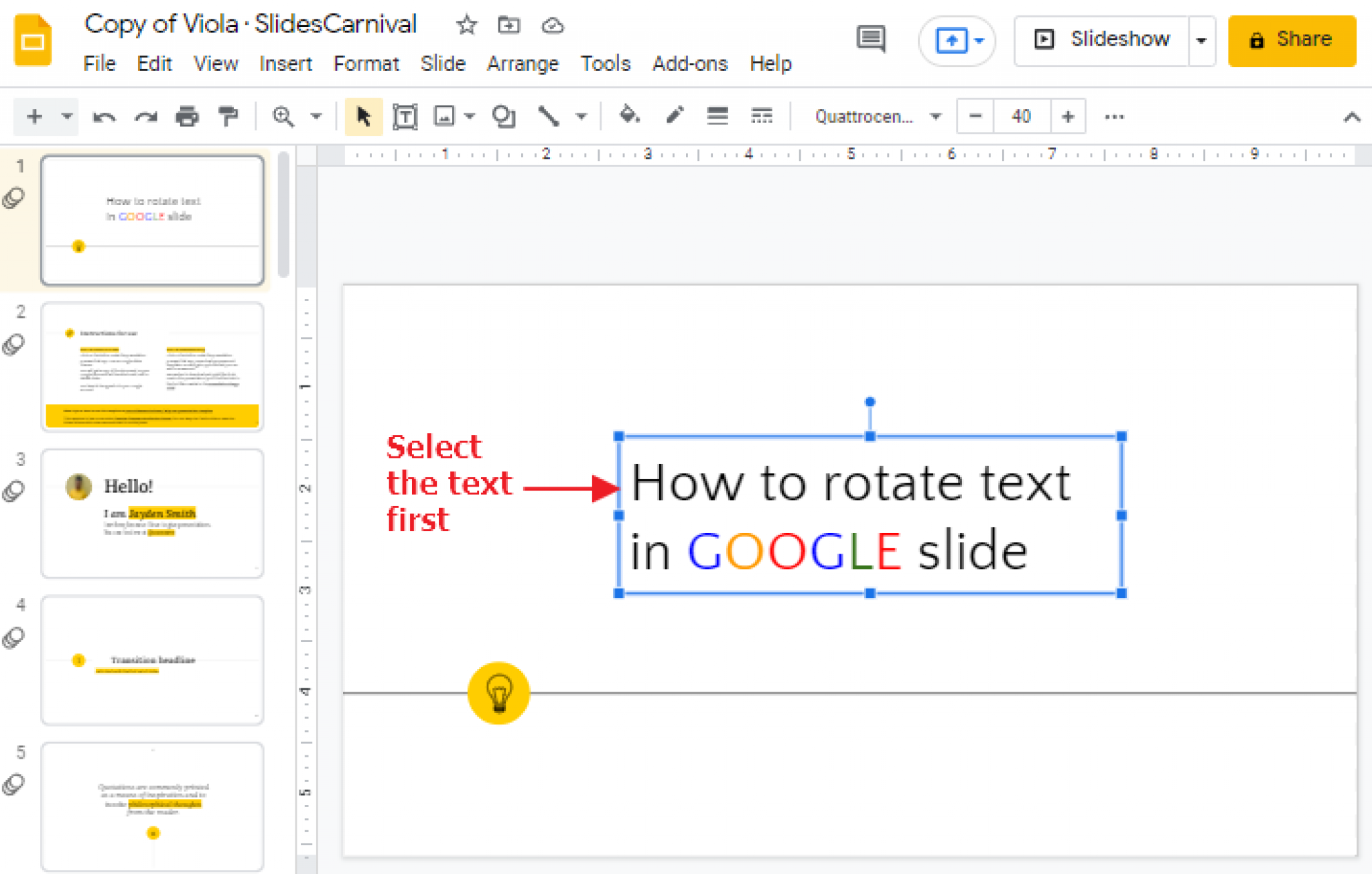Image resolution: width=1372 pixels, height=874 pixels.
Task: Open zoom level dropdown arrow
Action: pos(316,117)
